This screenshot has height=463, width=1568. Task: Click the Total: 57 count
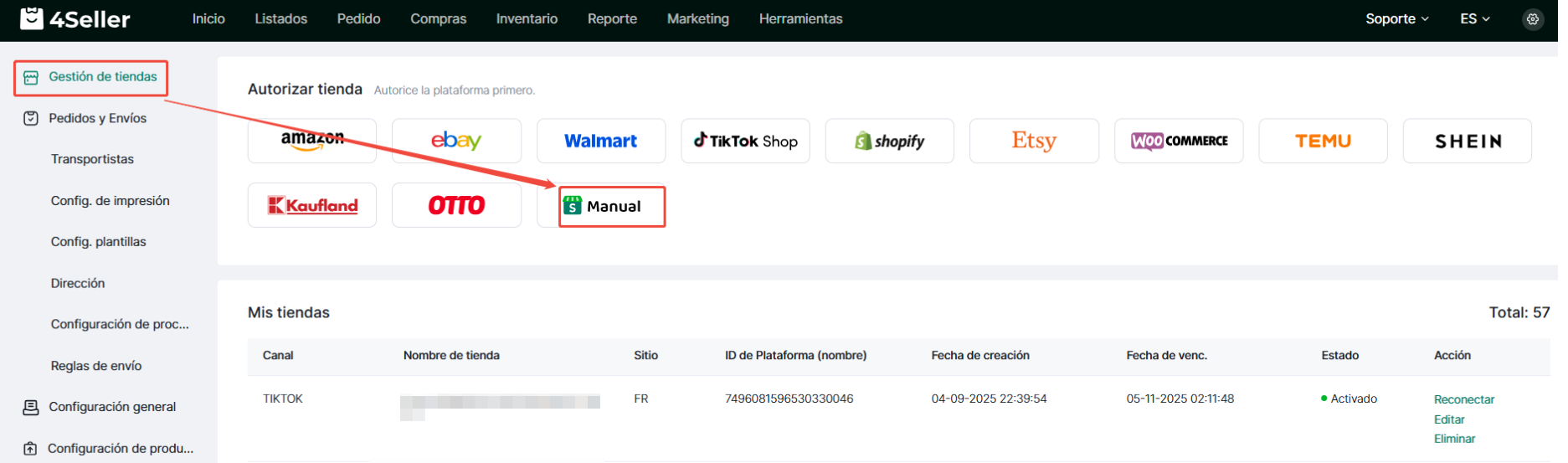pos(1519,312)
